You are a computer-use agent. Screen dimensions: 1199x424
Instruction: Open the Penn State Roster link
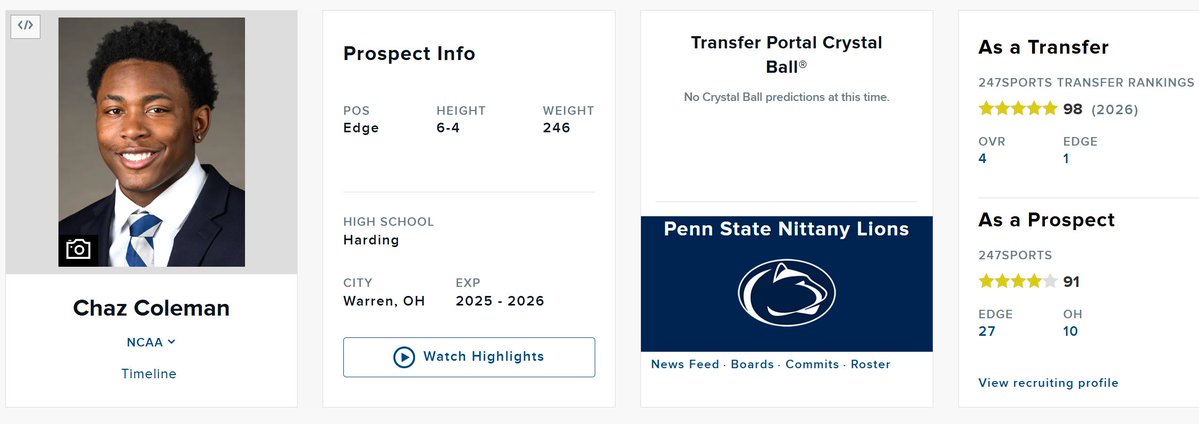click(x=870, y=364)
